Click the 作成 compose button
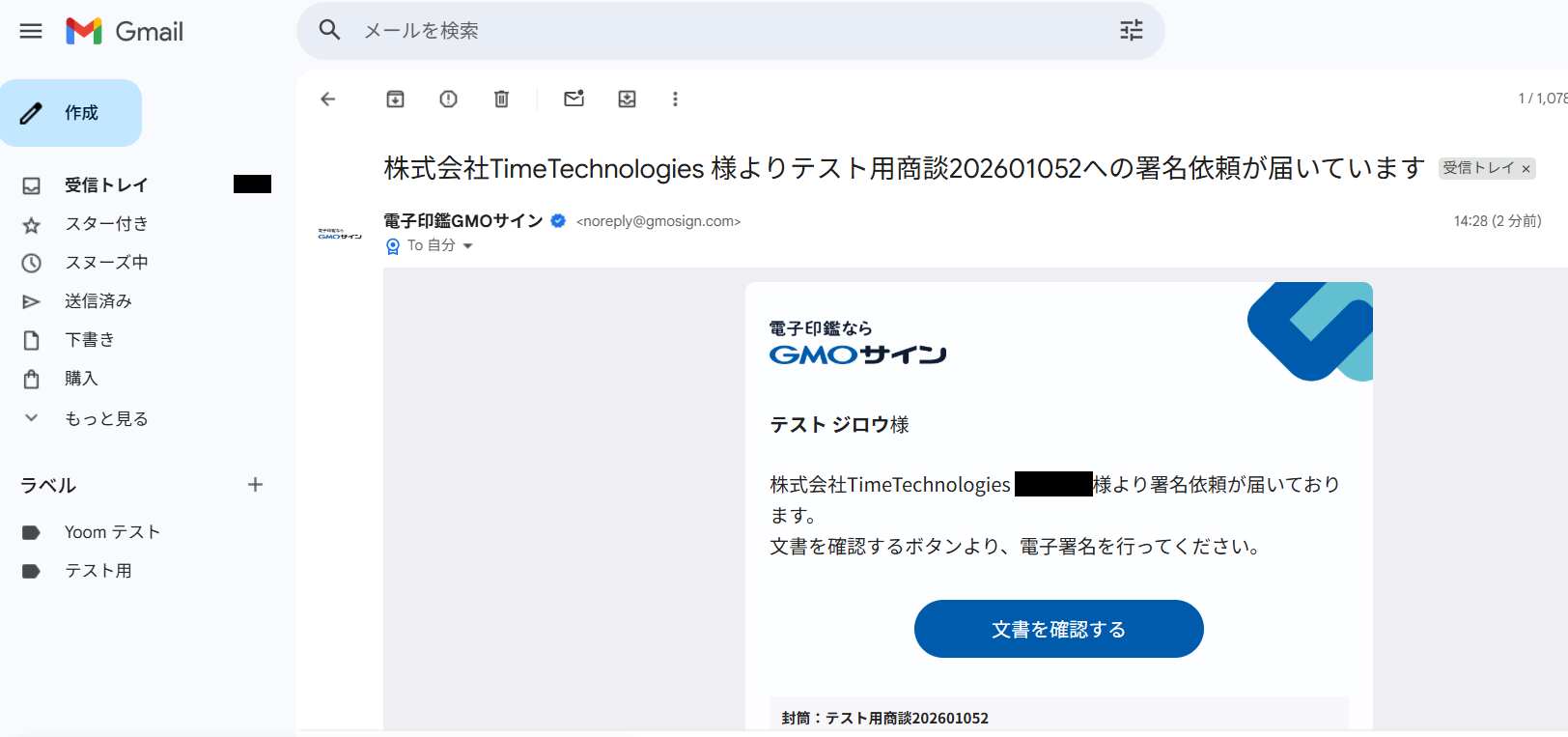The height and width of the screenshot is (737, 1568). [x=70, y=113]
